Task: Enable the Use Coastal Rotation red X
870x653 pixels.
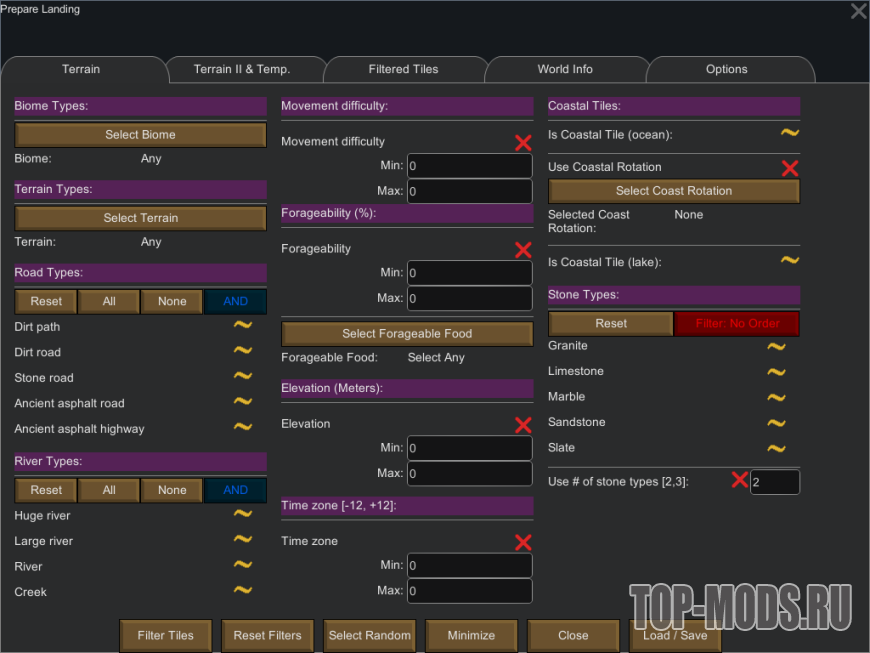Action: [789, 168]
